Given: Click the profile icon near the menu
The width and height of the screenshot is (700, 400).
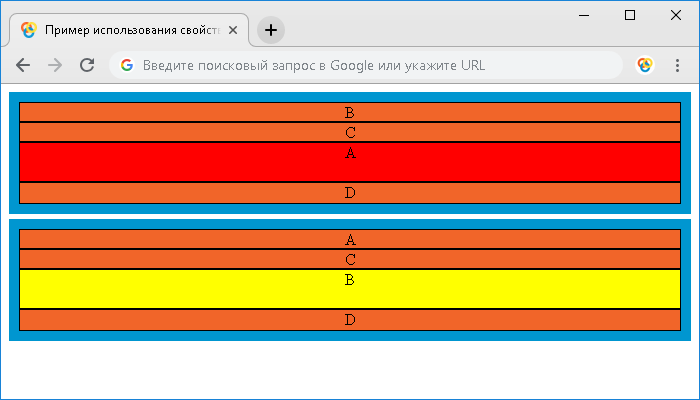Looking at the screenshot, I should click(645, 65).
